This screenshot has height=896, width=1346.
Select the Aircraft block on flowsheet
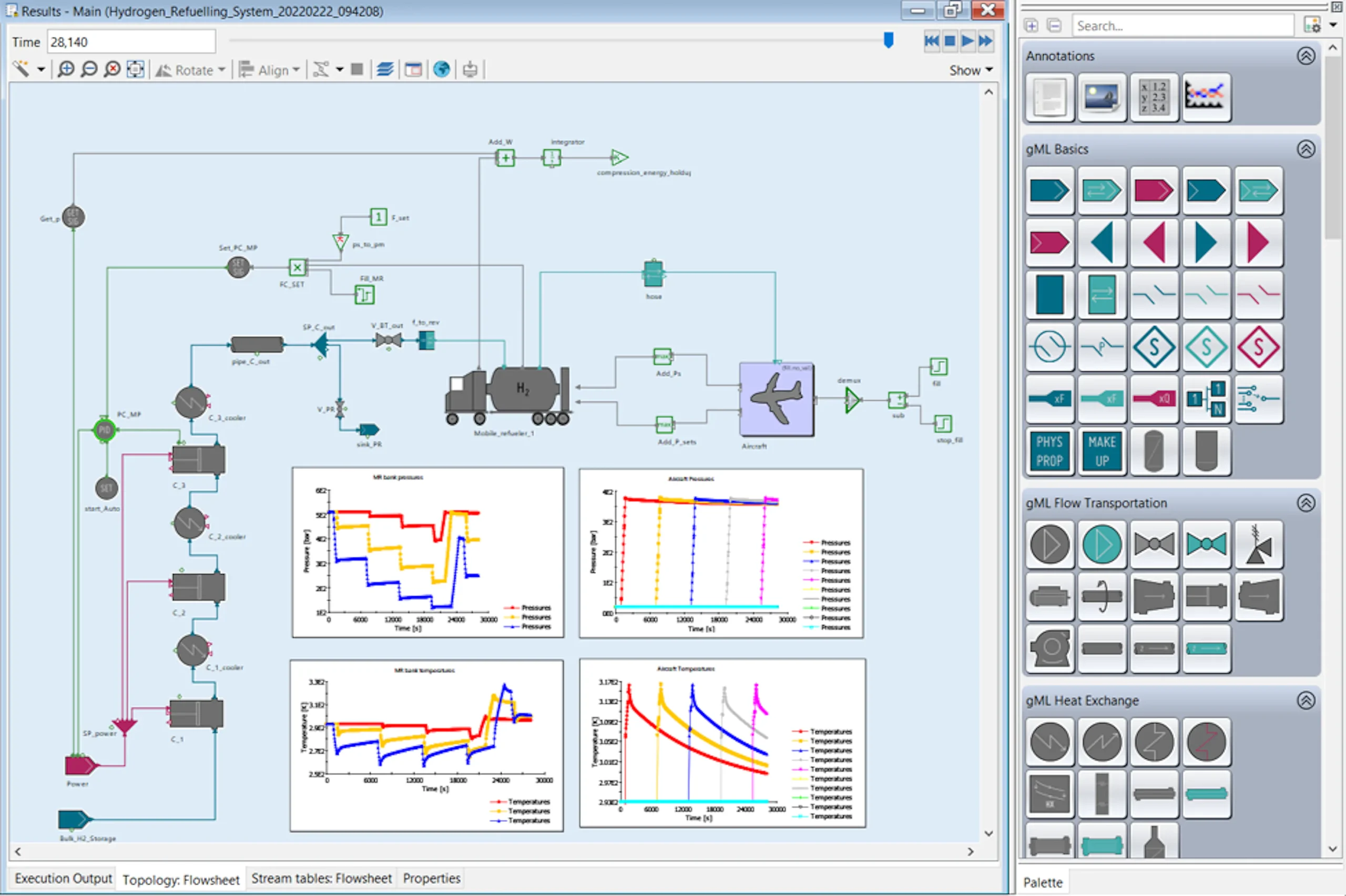pyautogui.click(x=777, y=399)
